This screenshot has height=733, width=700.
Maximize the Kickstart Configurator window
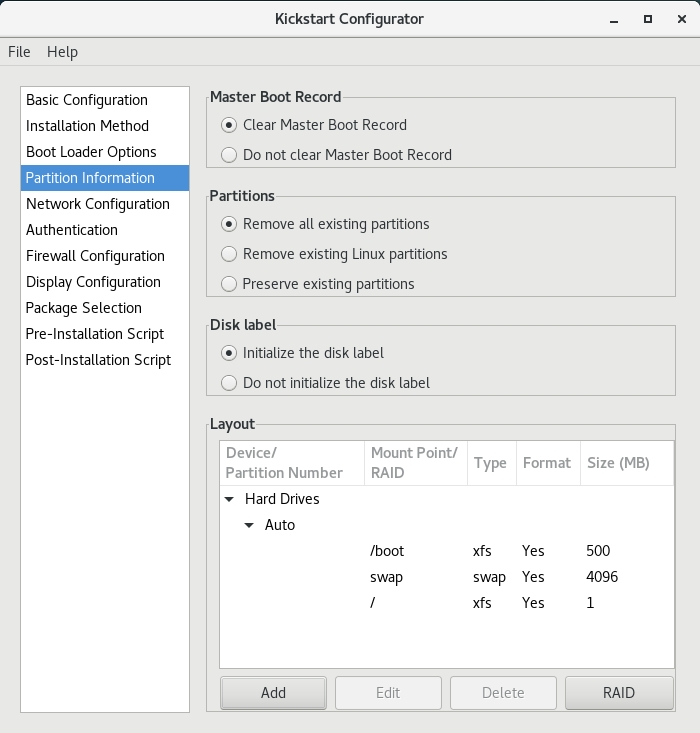[x=648, y=18]
